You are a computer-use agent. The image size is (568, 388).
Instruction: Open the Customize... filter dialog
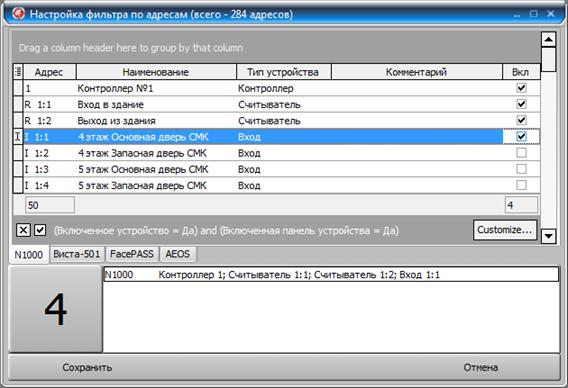coord(505,230)
